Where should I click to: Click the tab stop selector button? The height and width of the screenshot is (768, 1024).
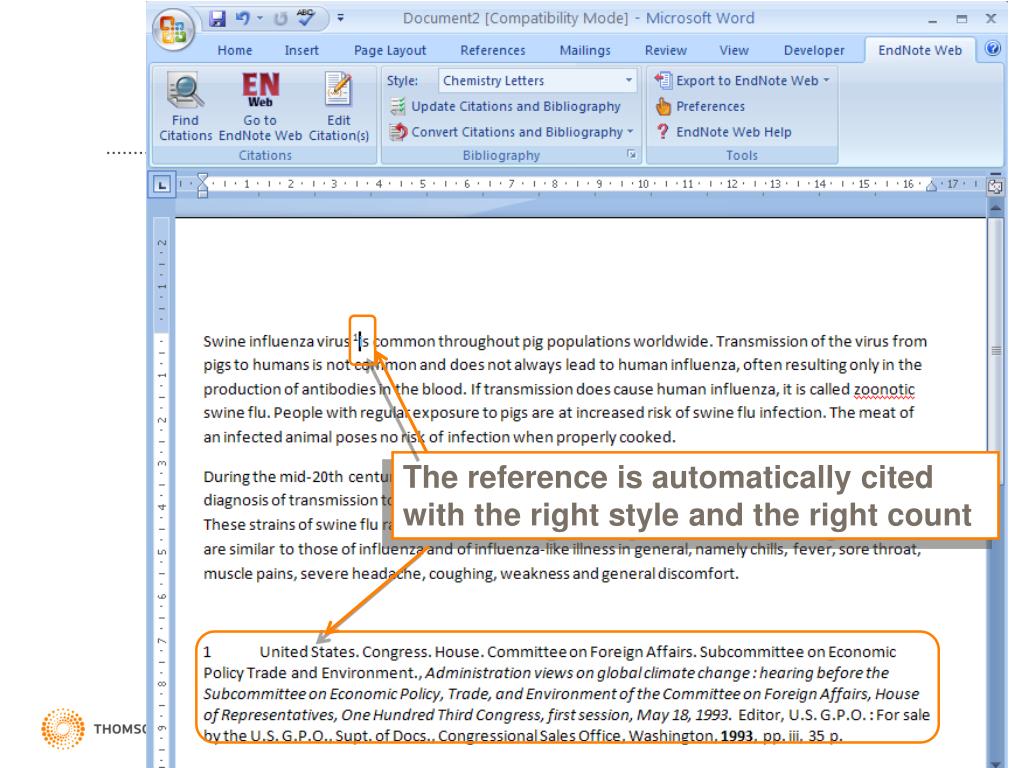click(161, 185)
